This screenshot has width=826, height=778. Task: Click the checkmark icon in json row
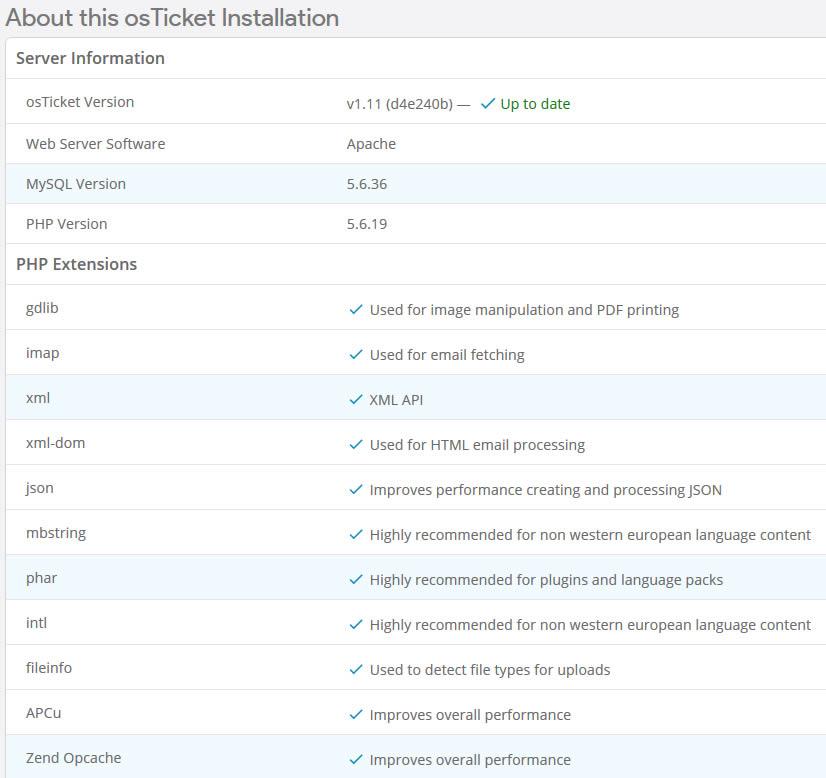click(x=355, y=490)
